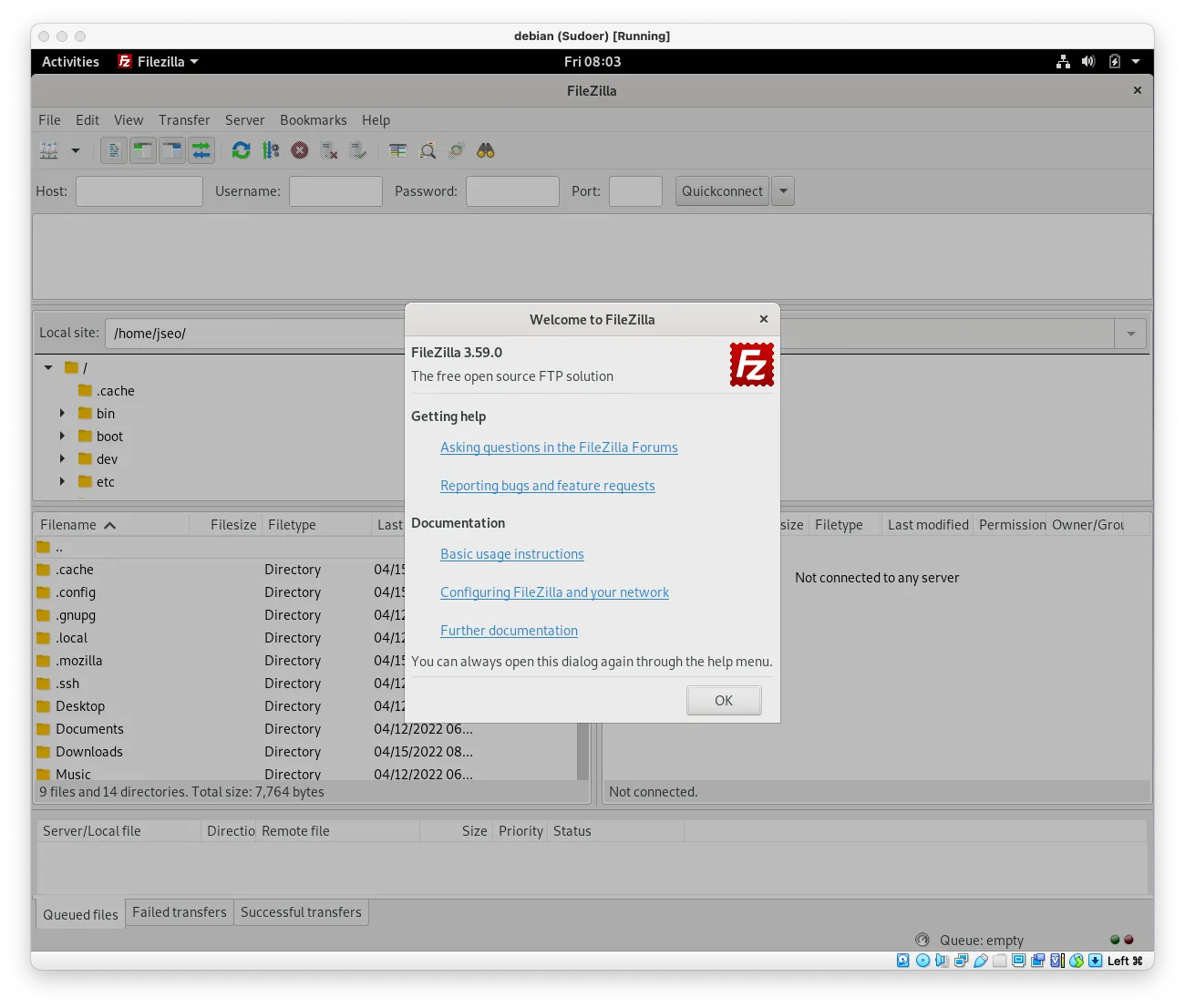Viewport: 1185px width, 1008px height.
Task: Open the Edit menu
Action: pyautogui.click(x=88, y=120)
